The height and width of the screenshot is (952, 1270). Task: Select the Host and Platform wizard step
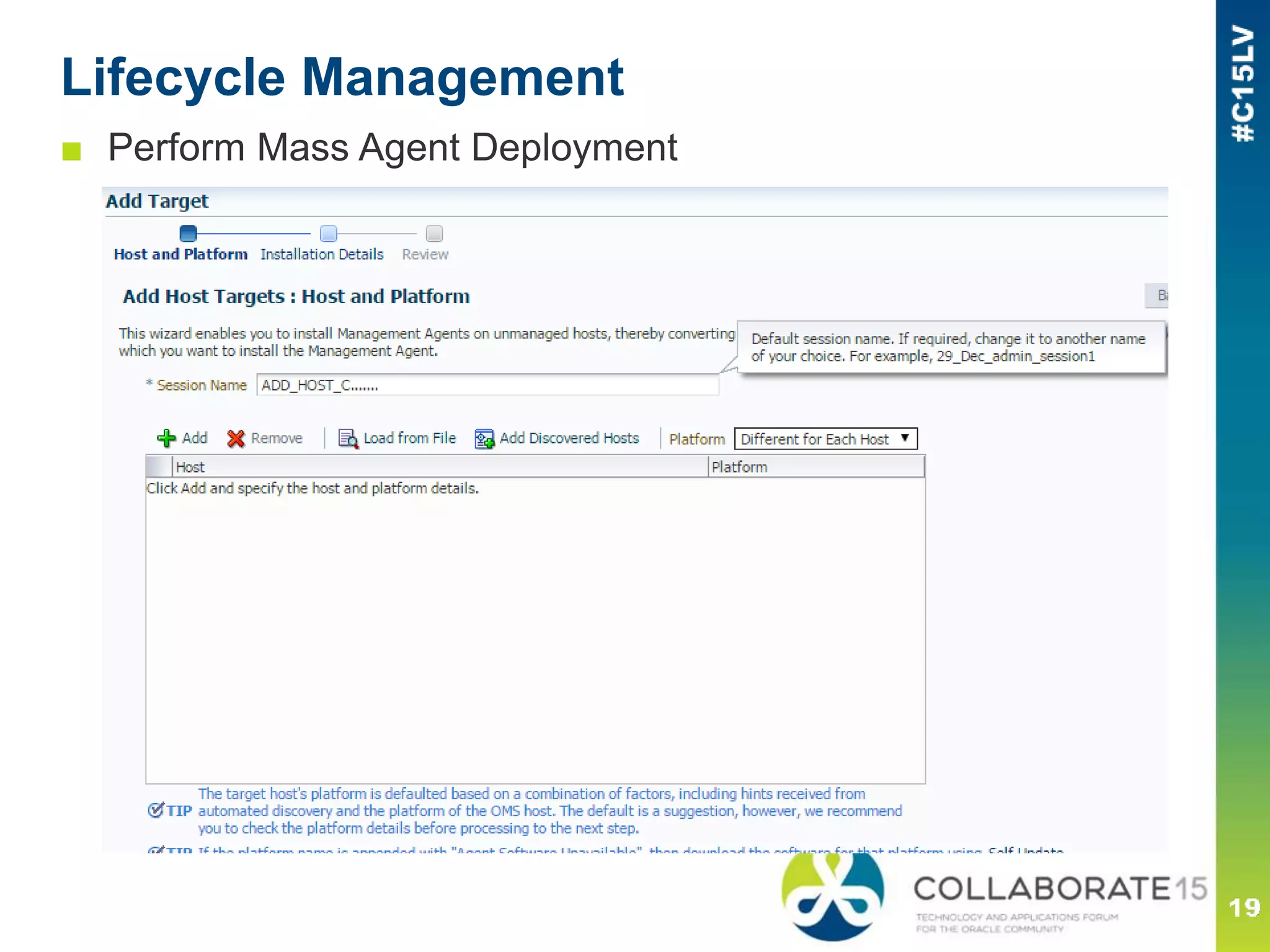[180, 254]
